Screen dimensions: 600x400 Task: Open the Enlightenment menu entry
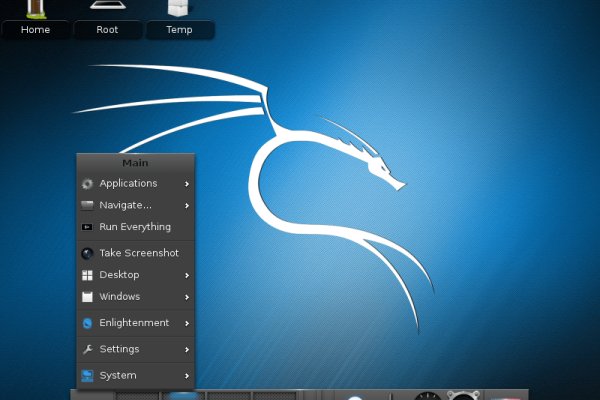pyautogui.click(x=134, y=323)
